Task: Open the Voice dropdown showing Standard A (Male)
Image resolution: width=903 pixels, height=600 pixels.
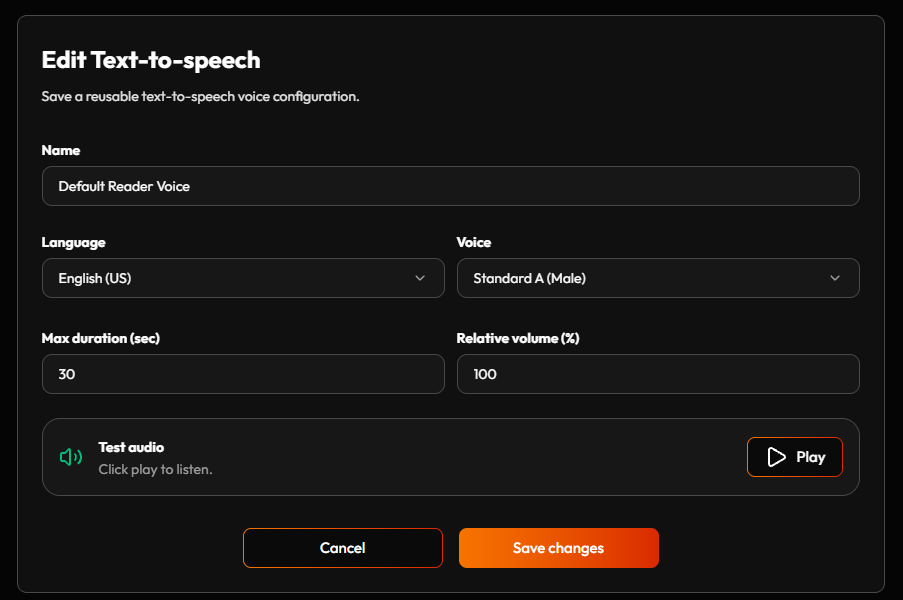Action: (658, 278)
